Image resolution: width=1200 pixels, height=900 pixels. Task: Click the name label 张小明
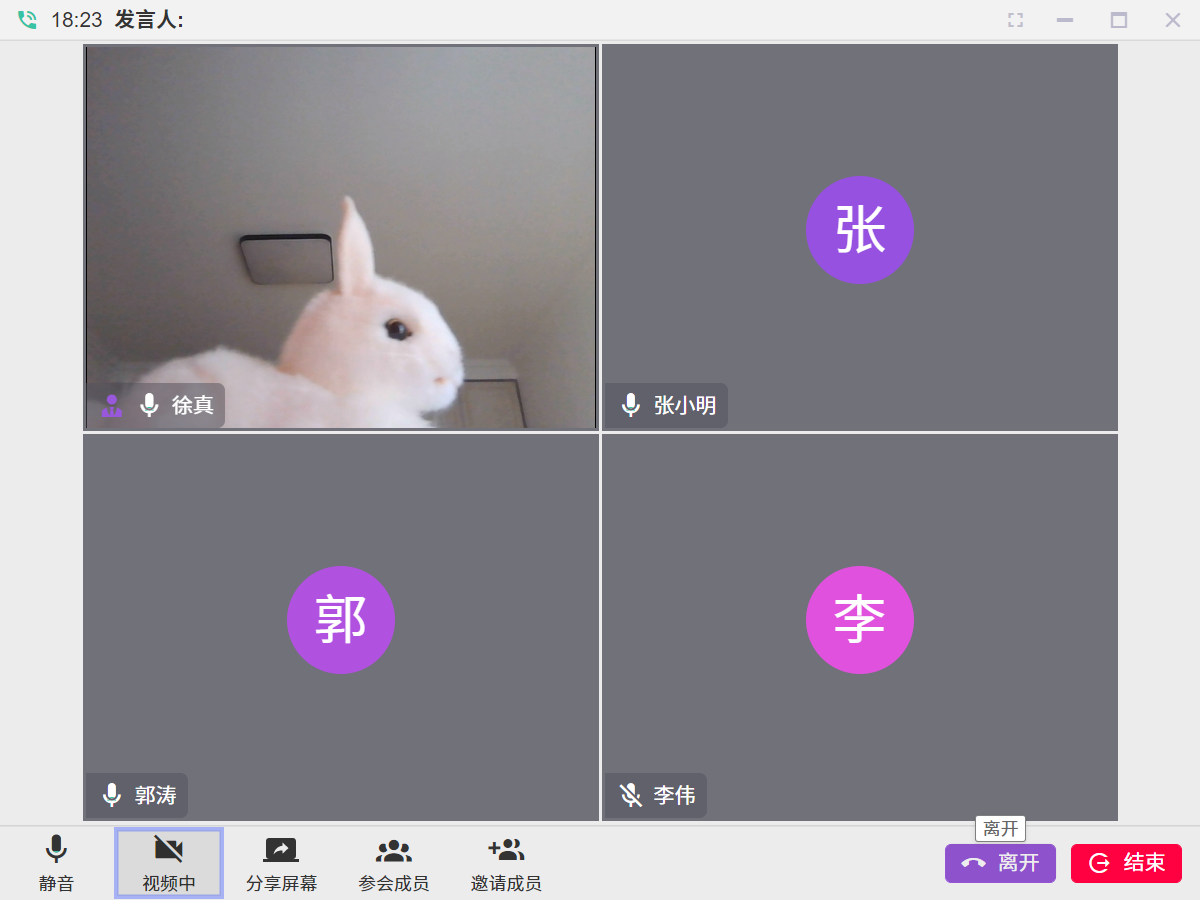685,405
